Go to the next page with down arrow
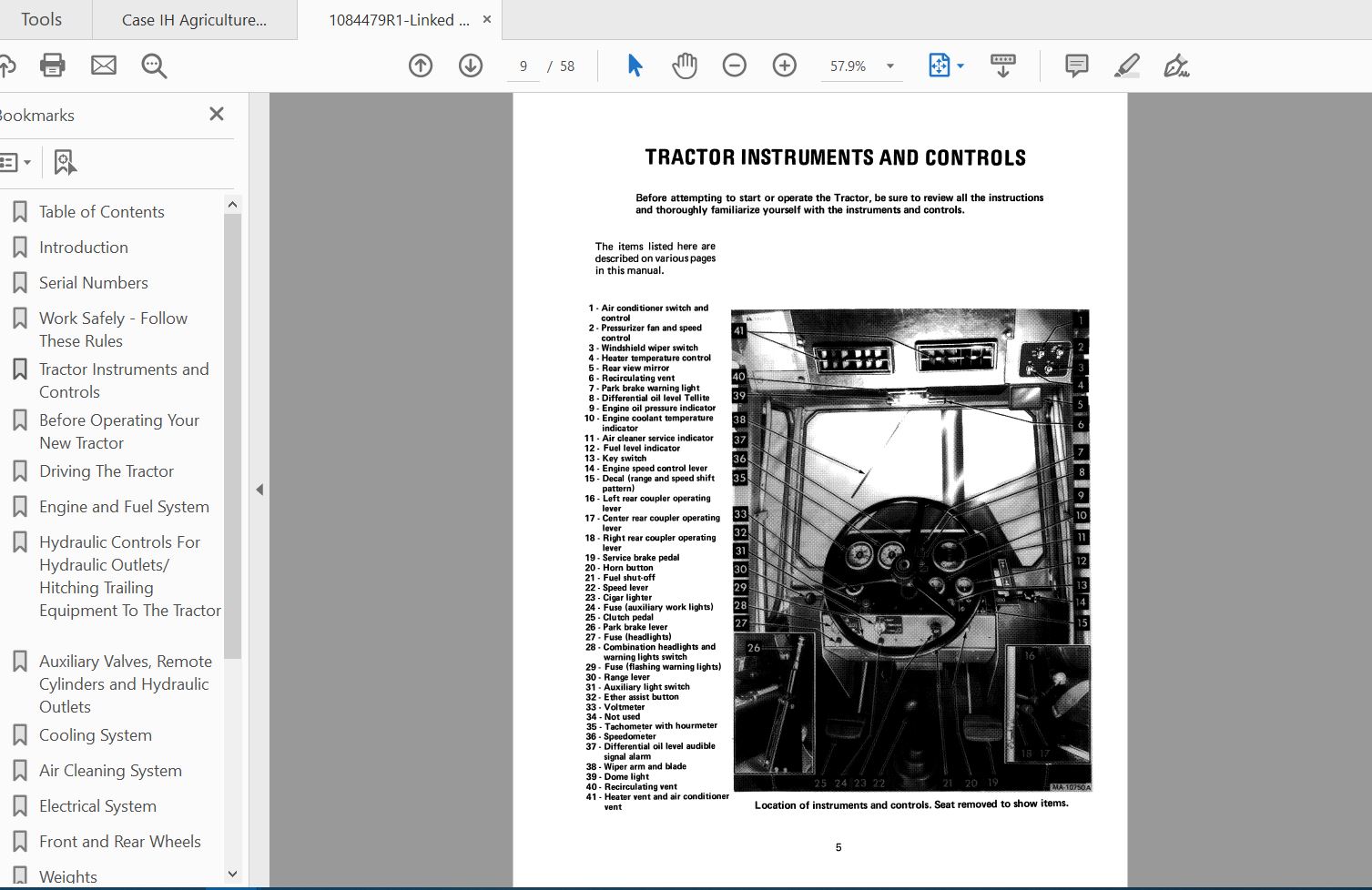This screenshot has width=1372, height=890. (x=471, y=66)
